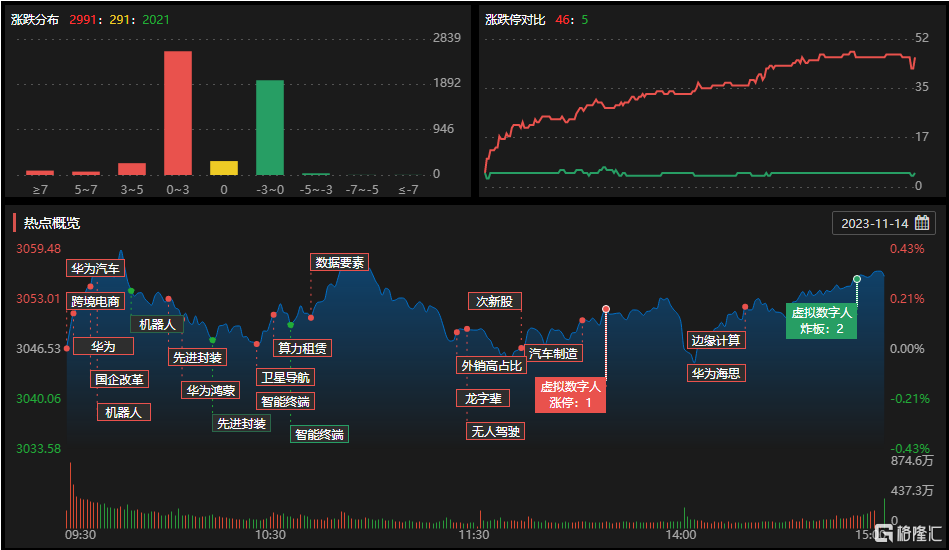Click the 国企改革 hotspot tag
This screenshot has height=550, width=949.
(119, 379)
